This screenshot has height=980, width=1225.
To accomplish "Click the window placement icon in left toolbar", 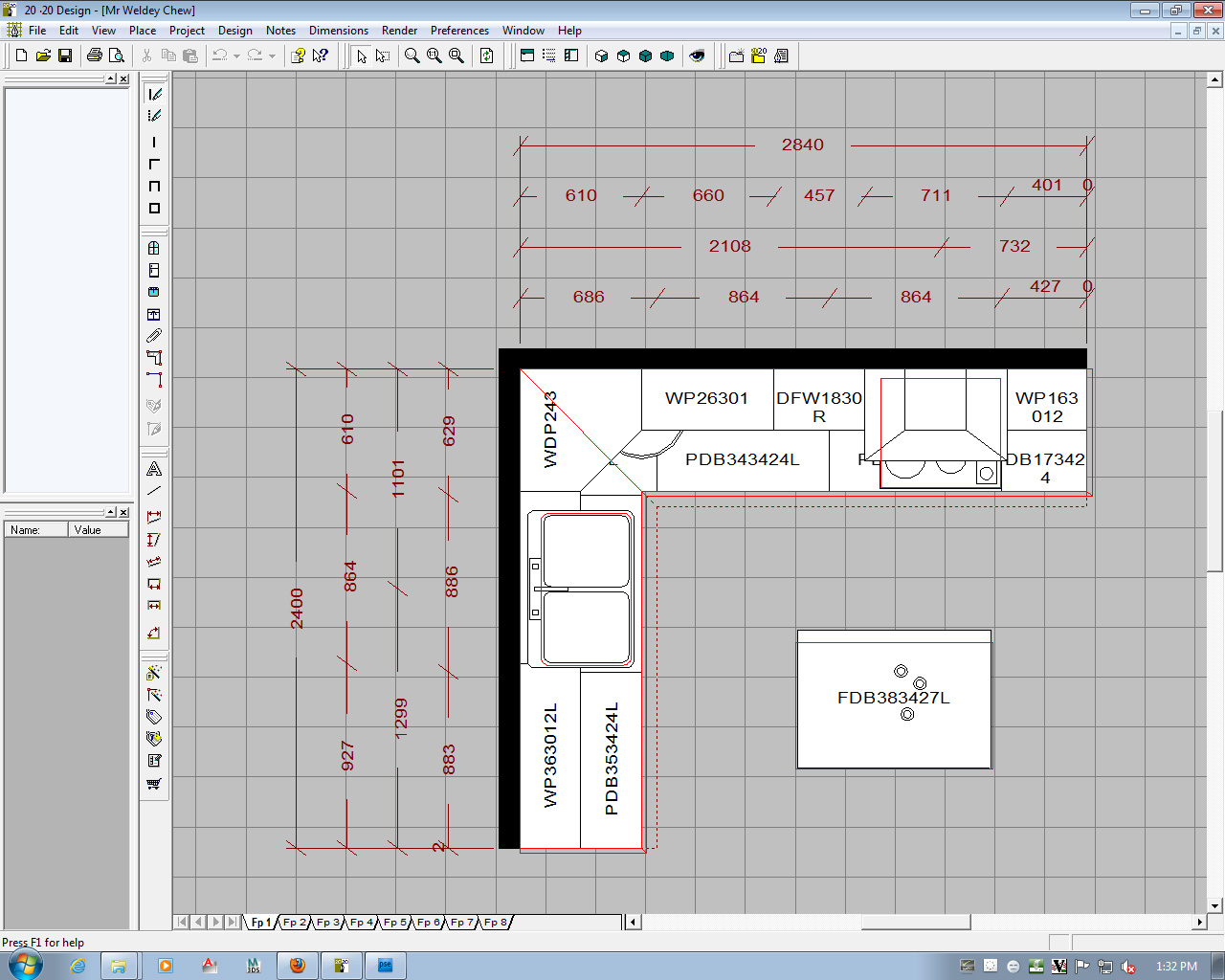I will tap(154, 248).
